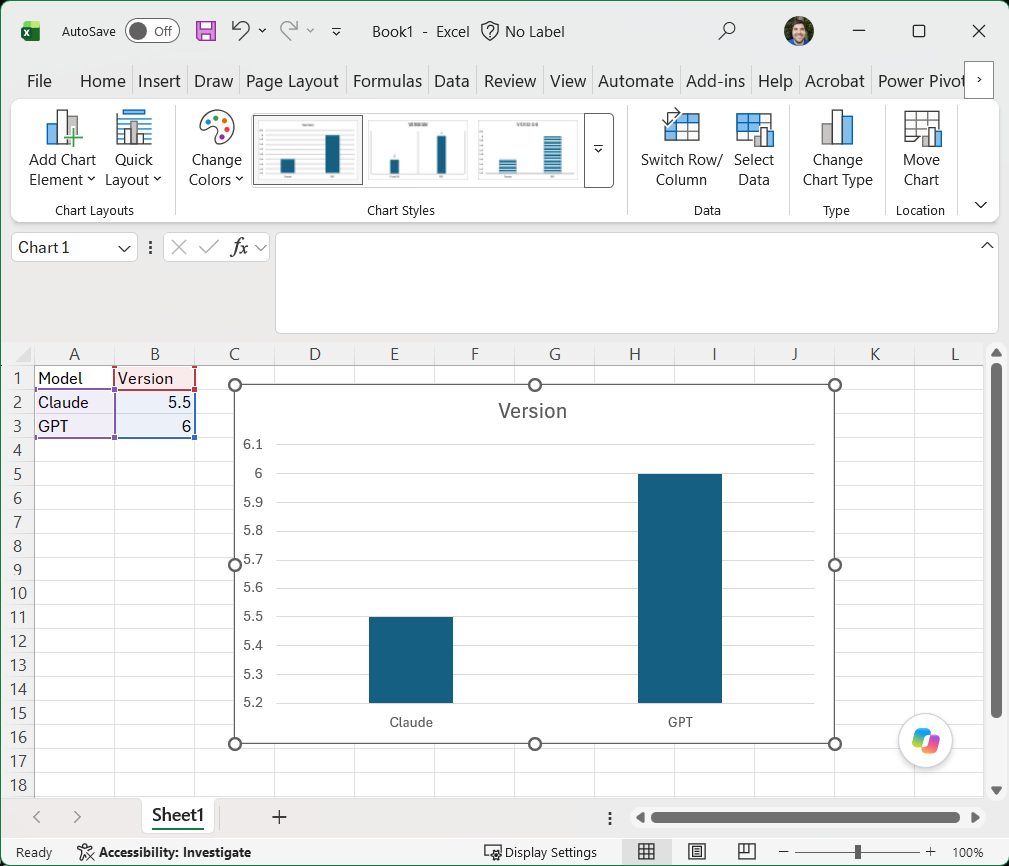
Task: Click Switch Row/Column
Action: pyautogui.click(x=681, y=149)
